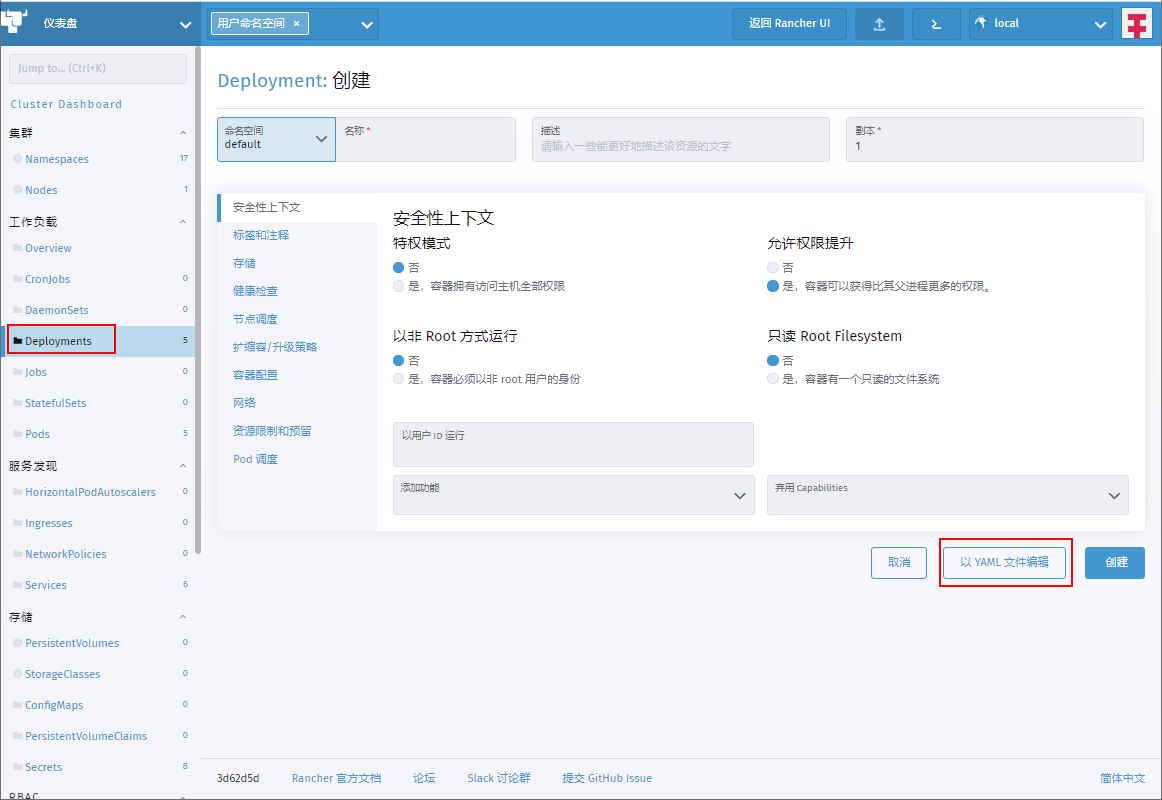Image resolution: width=1162 pixels, height=800 pixels.
Task: Click the Rancher cow logo
Action: (16, 22)
